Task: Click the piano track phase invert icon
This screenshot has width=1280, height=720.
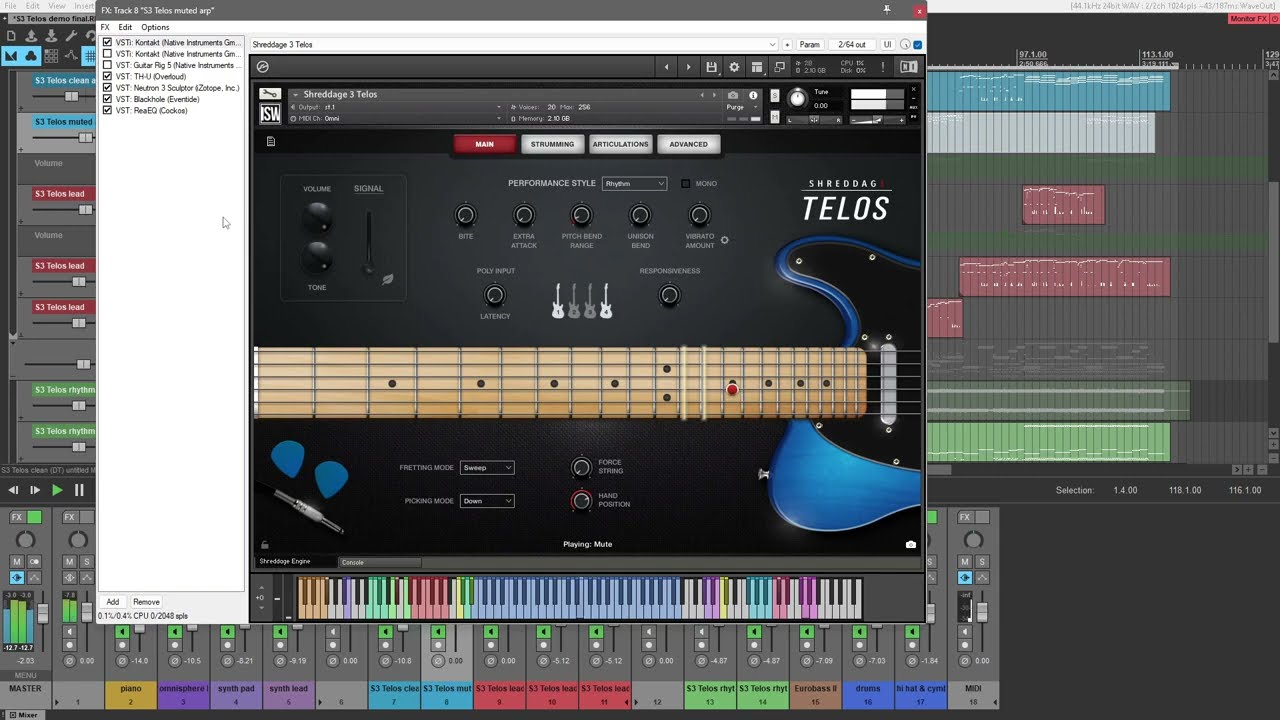Action: (x=122, y=661)
